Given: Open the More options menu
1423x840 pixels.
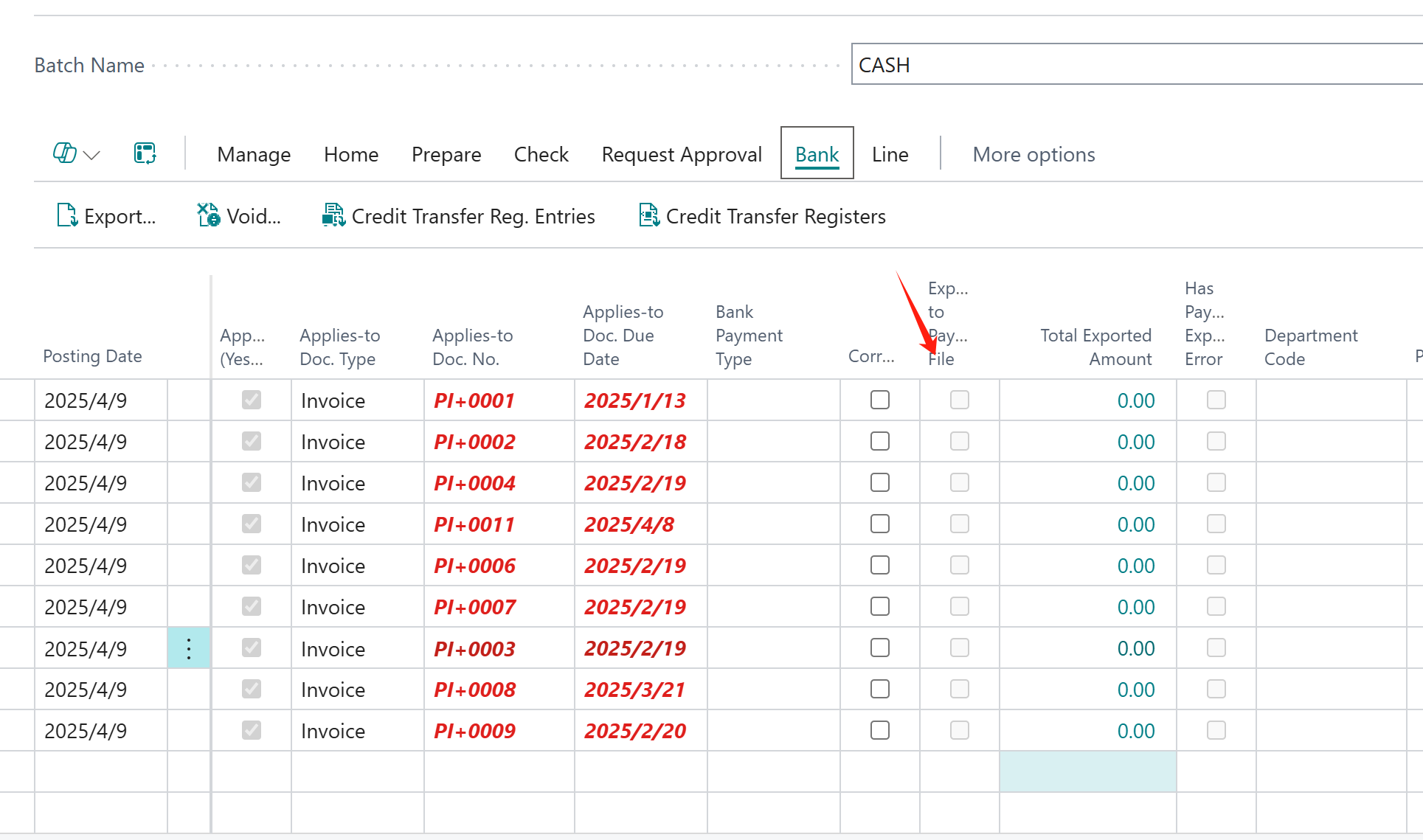Looking at the screenshot, I should (x=1033, y=154).
